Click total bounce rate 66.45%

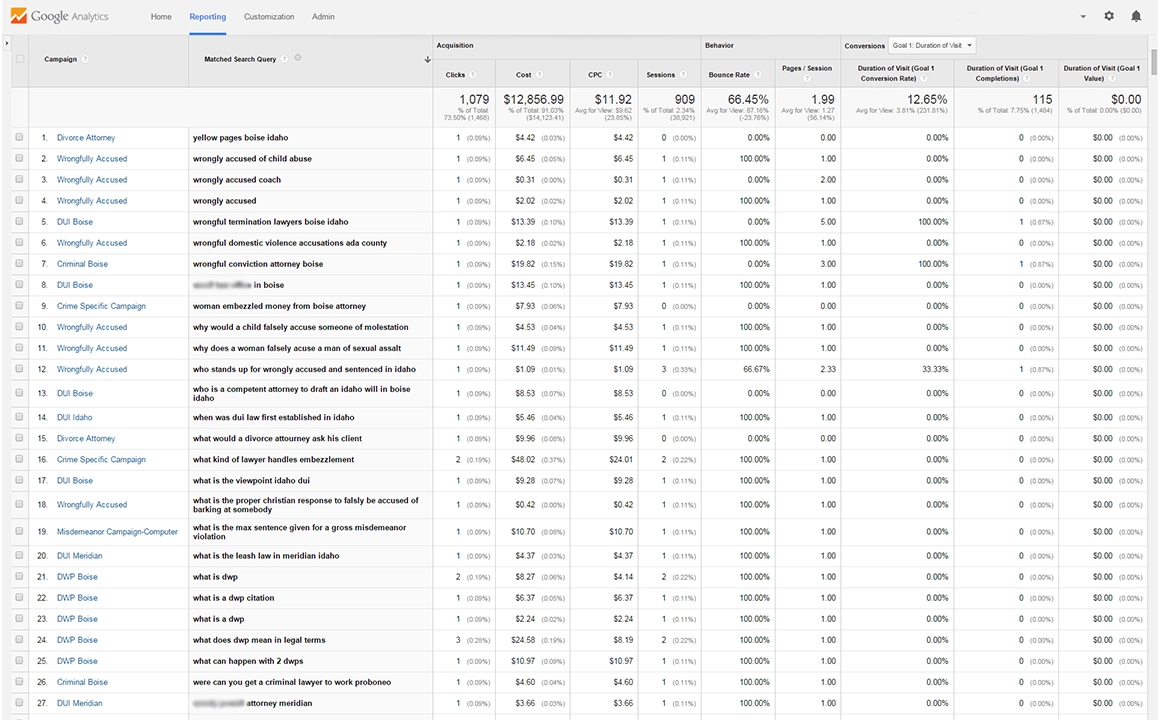[748, 99]
